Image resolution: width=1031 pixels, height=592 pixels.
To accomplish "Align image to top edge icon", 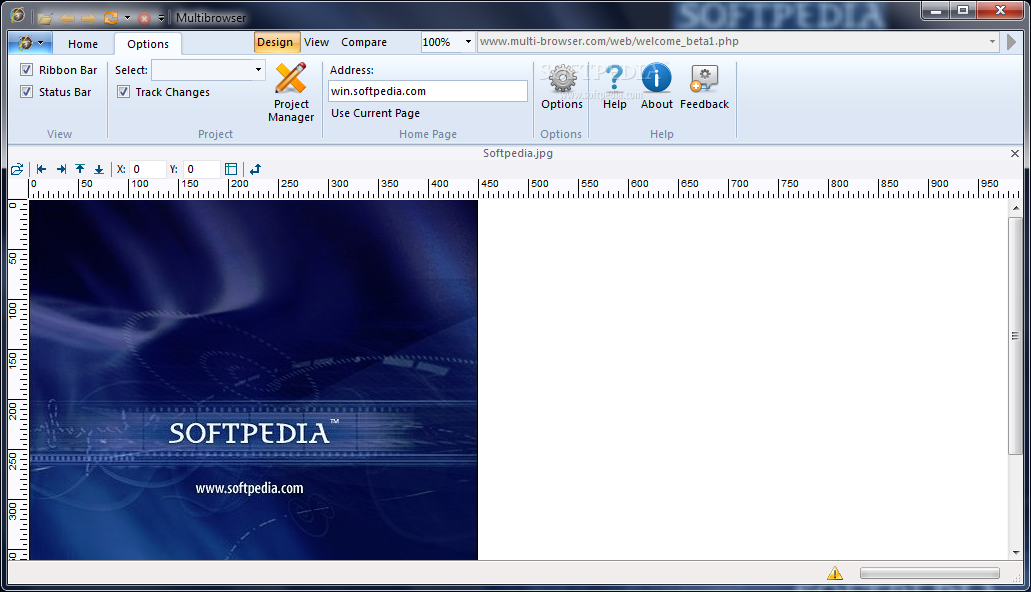I will click(x=80, y=169).
